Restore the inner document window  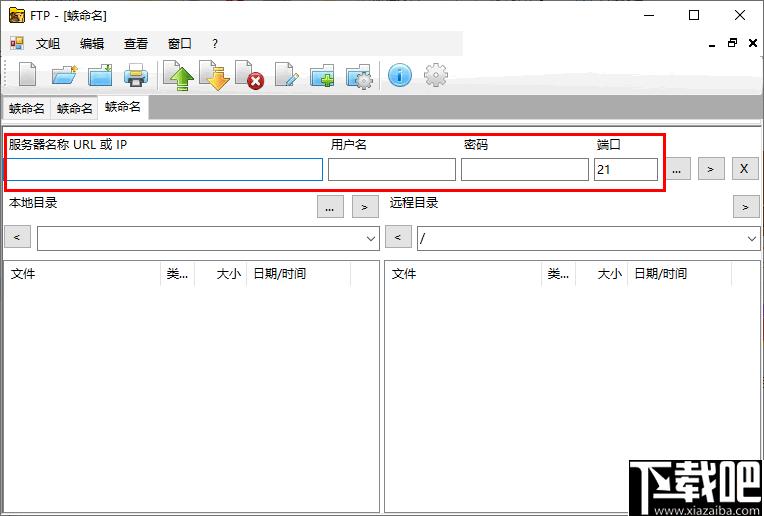point(732,43)
